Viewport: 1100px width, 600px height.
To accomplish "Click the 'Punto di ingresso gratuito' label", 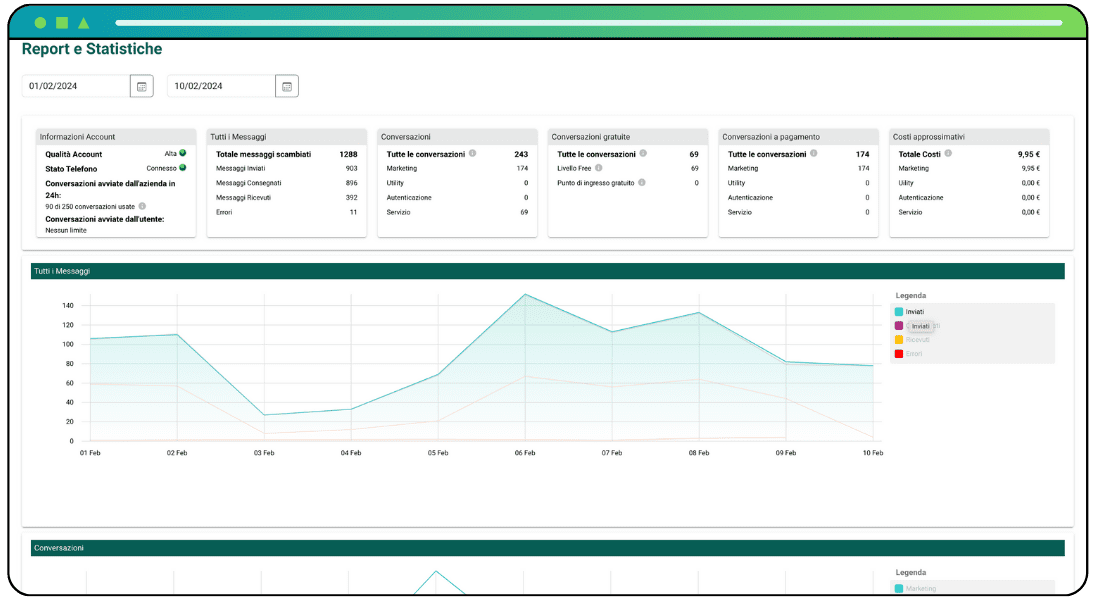I will point(596,183).
